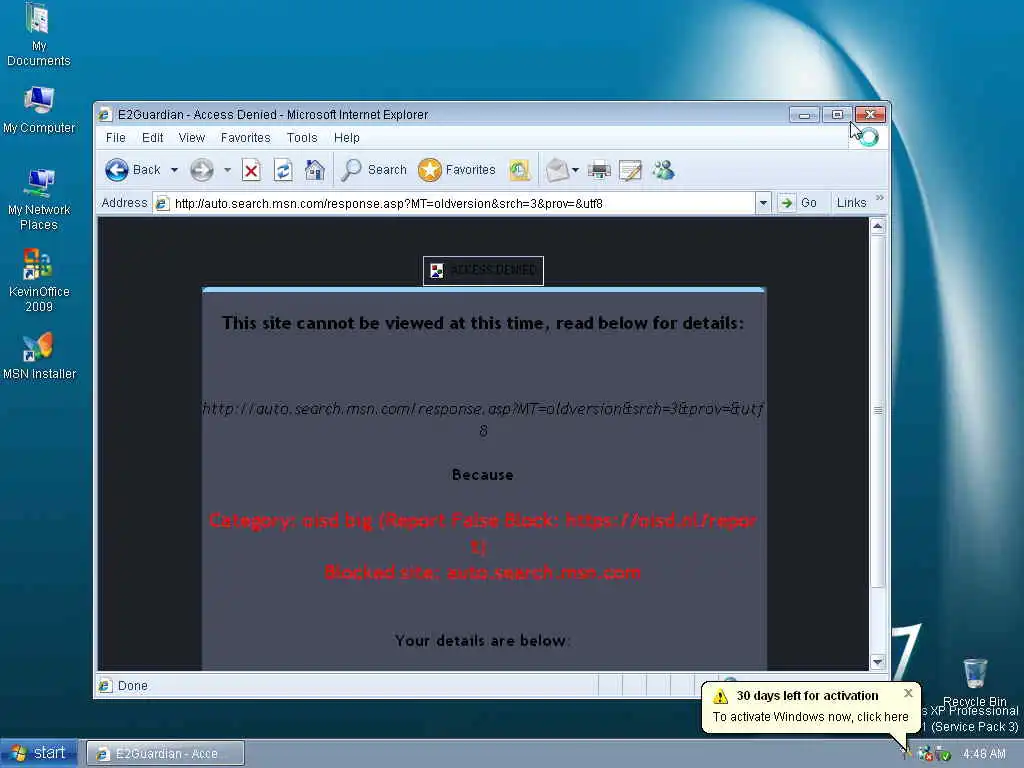Open the Home page icon
This screenshot has height=768, width=1024.
pyautogui.click(x=315, y=170)
